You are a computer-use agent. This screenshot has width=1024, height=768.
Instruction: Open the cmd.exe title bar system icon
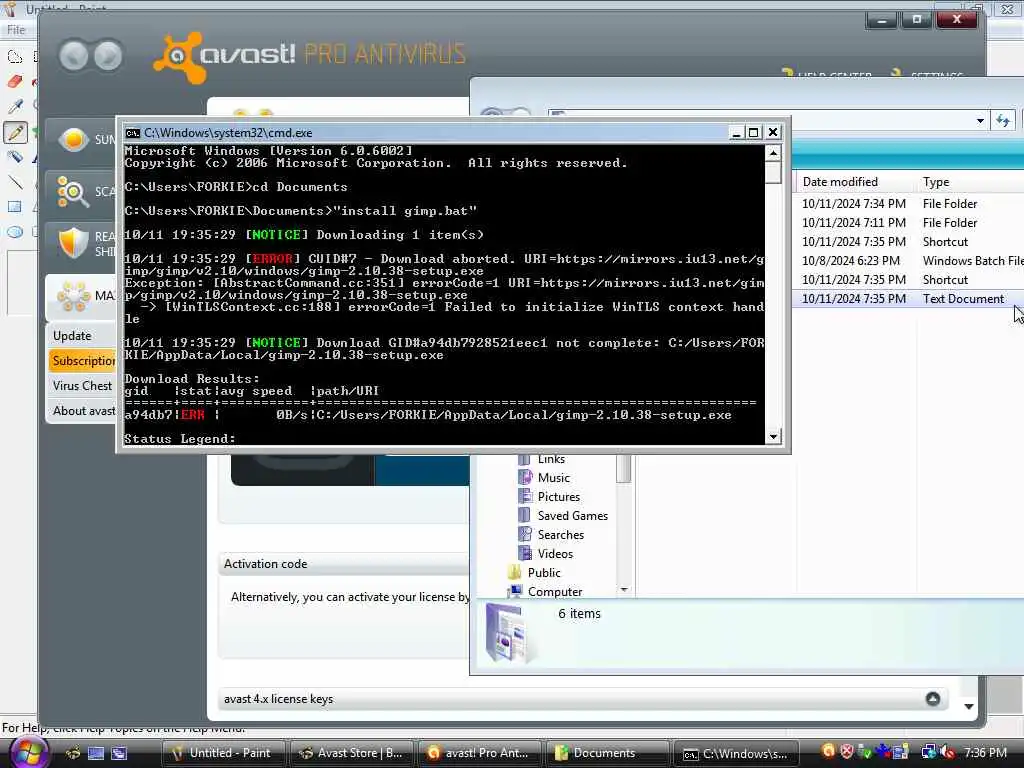click(x=133, y=133)
